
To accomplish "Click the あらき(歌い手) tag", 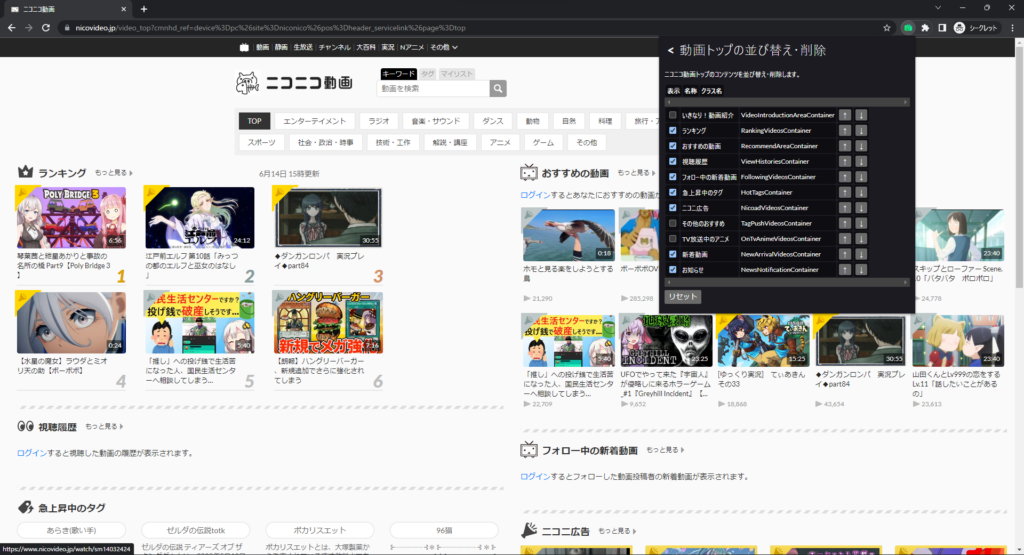I will point(71,530).
